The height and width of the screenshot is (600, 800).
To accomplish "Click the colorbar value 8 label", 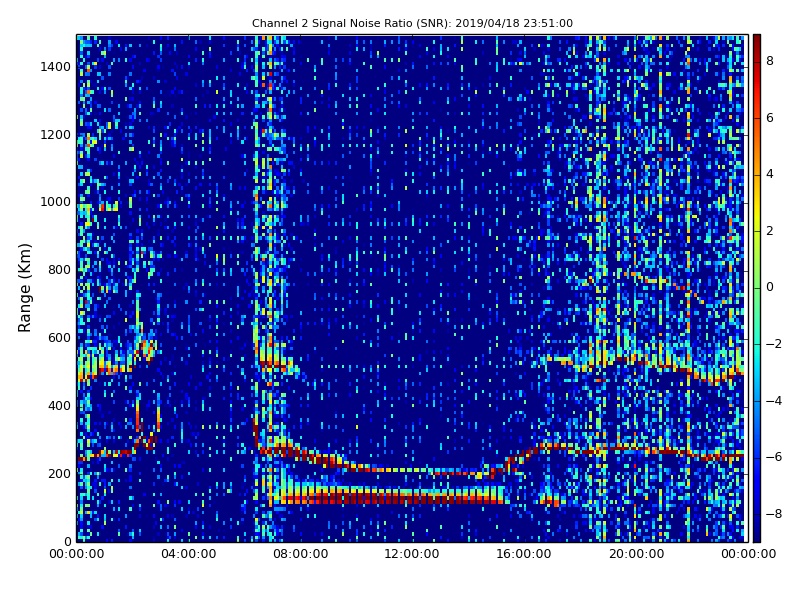I will click(770, 61).
